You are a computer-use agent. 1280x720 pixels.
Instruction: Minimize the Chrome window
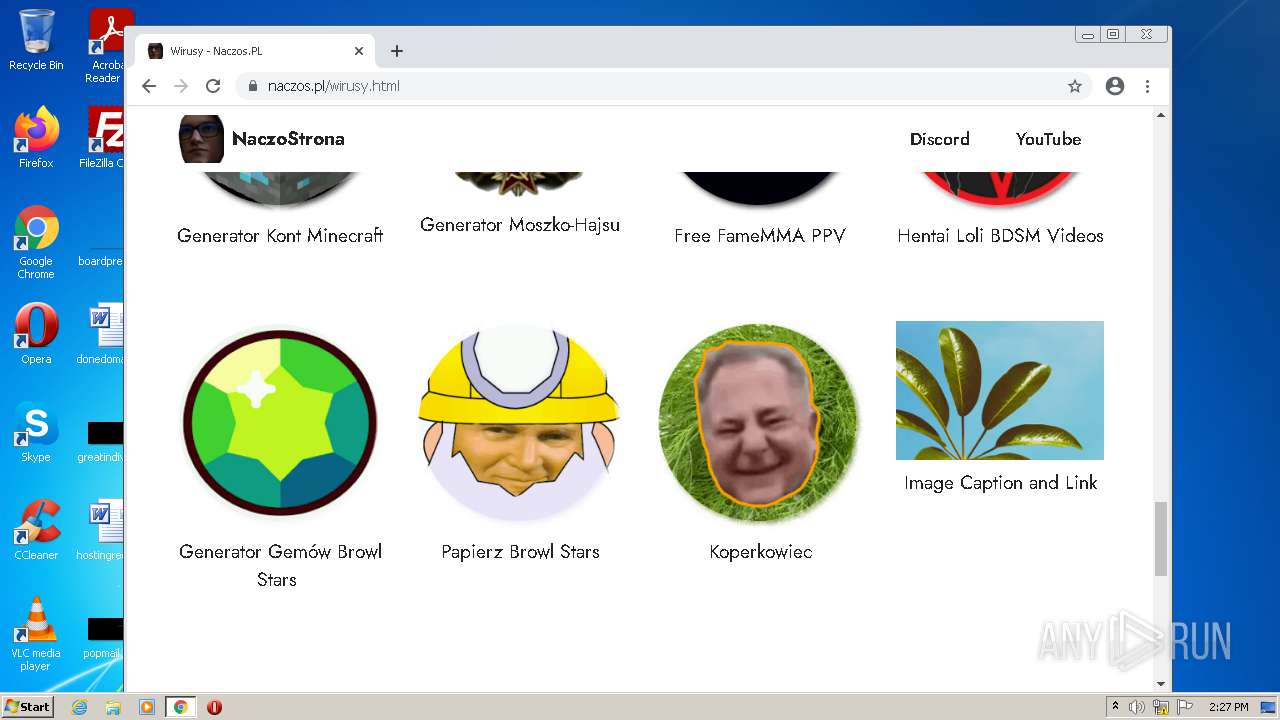pyautogui.click(x=1087, y=34)
